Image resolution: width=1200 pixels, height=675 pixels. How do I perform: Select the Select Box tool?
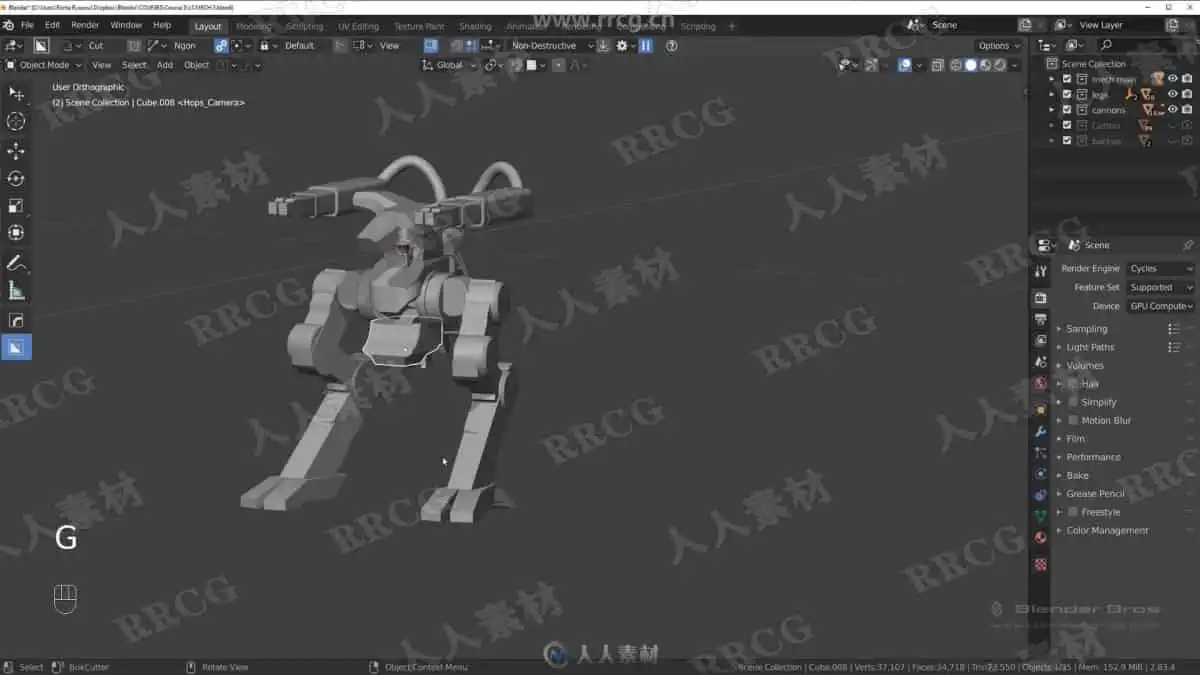click(16, 93)
